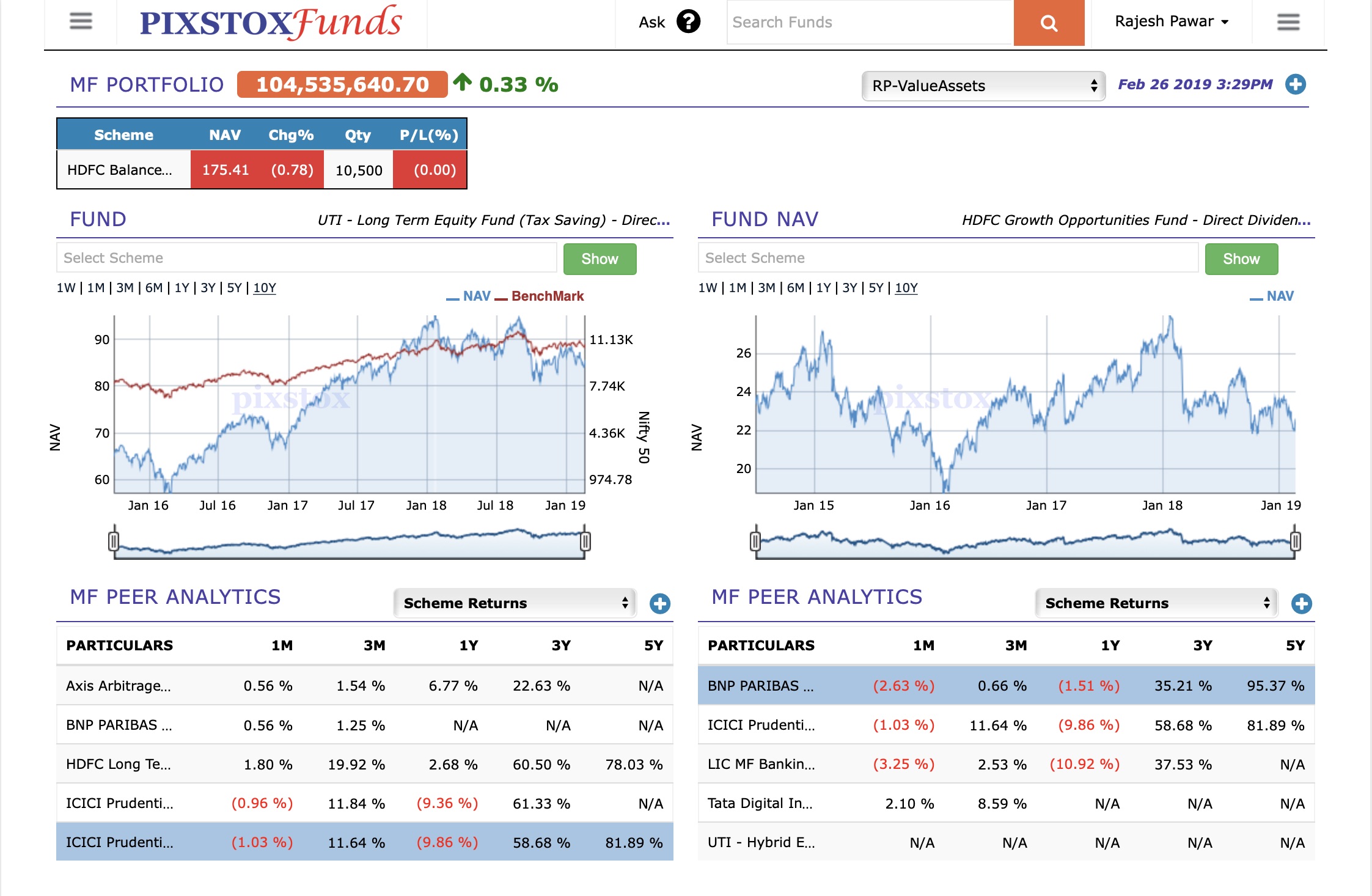Open the right hamburger menu
The height and width of the screenshot is (896, 1372).
click(x=1288, y=22)
